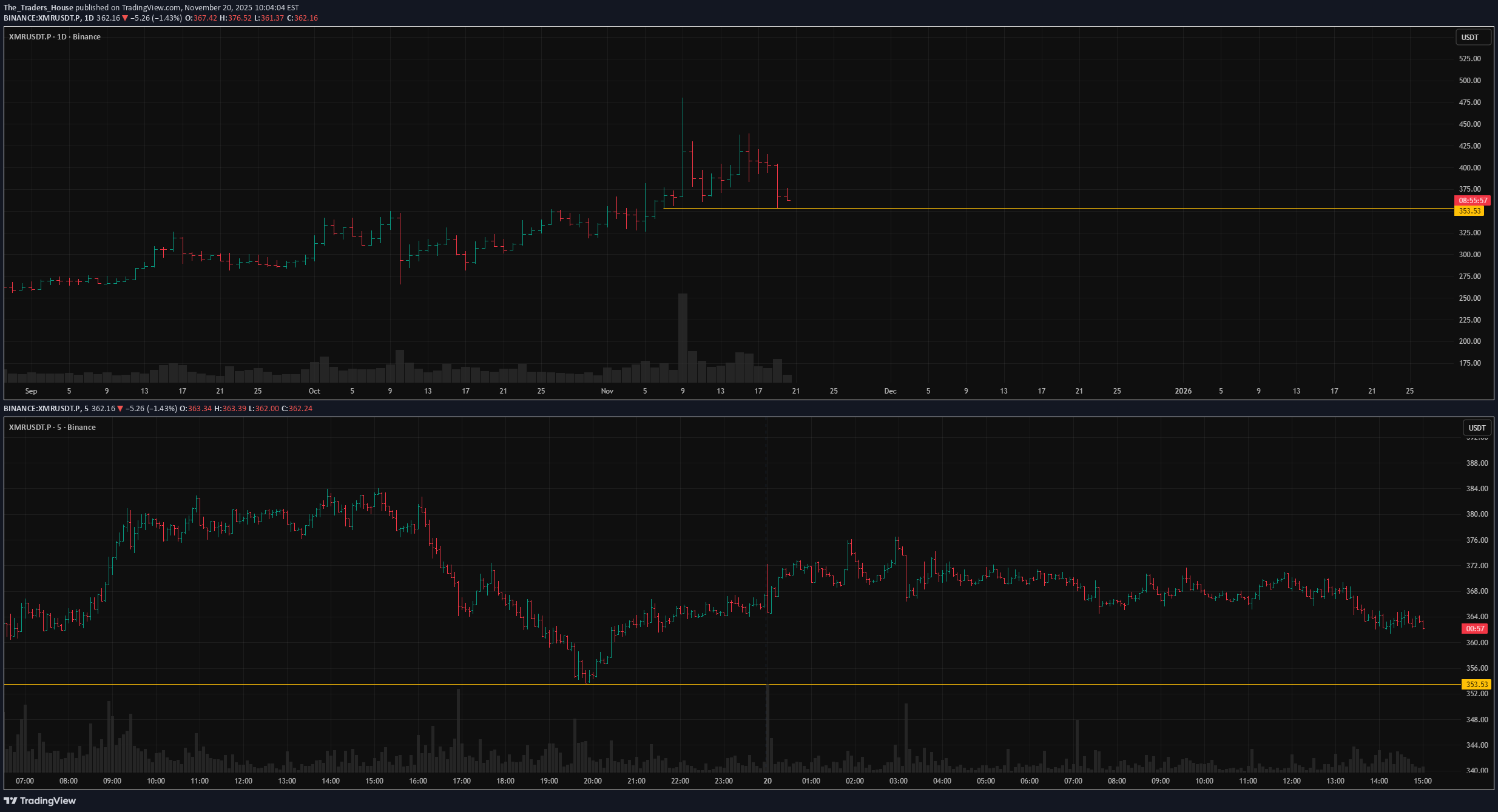
Task: Open the 5 interval on the lower chart legend
Action: click(58, 427)
